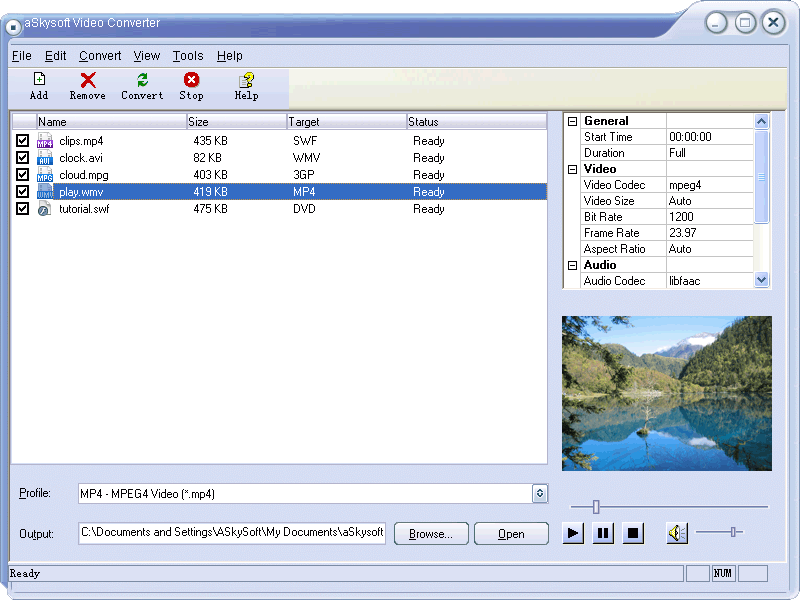
Task: Stop the preview playback
Action: (x=633, y=533)
